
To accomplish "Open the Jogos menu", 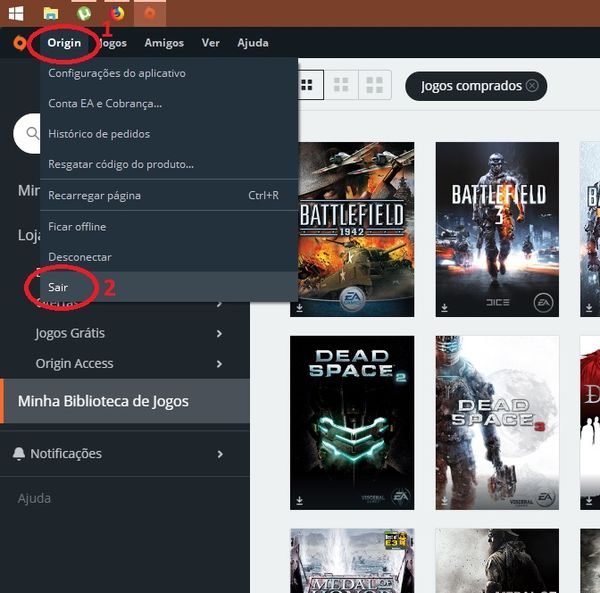I will (112, 43).
